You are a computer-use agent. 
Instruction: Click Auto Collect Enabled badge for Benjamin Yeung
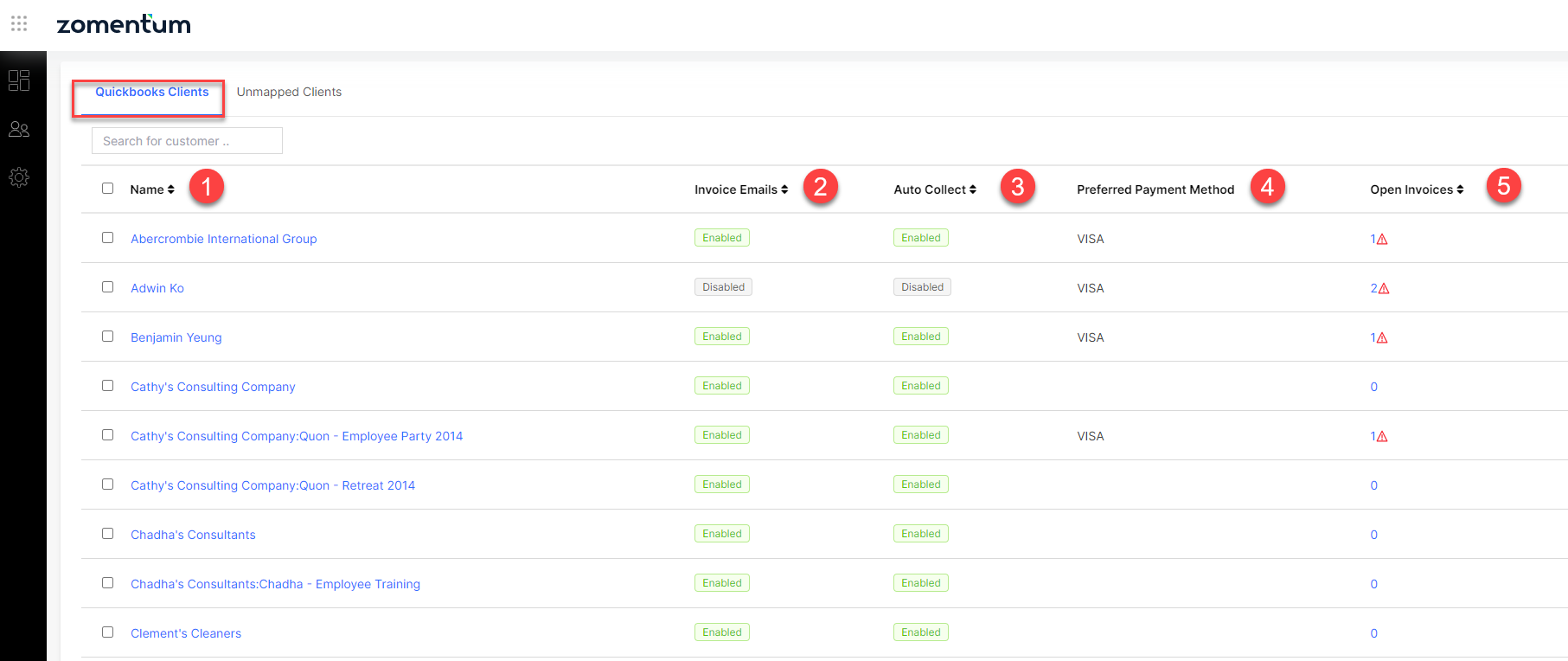click(x=921, y=337)
